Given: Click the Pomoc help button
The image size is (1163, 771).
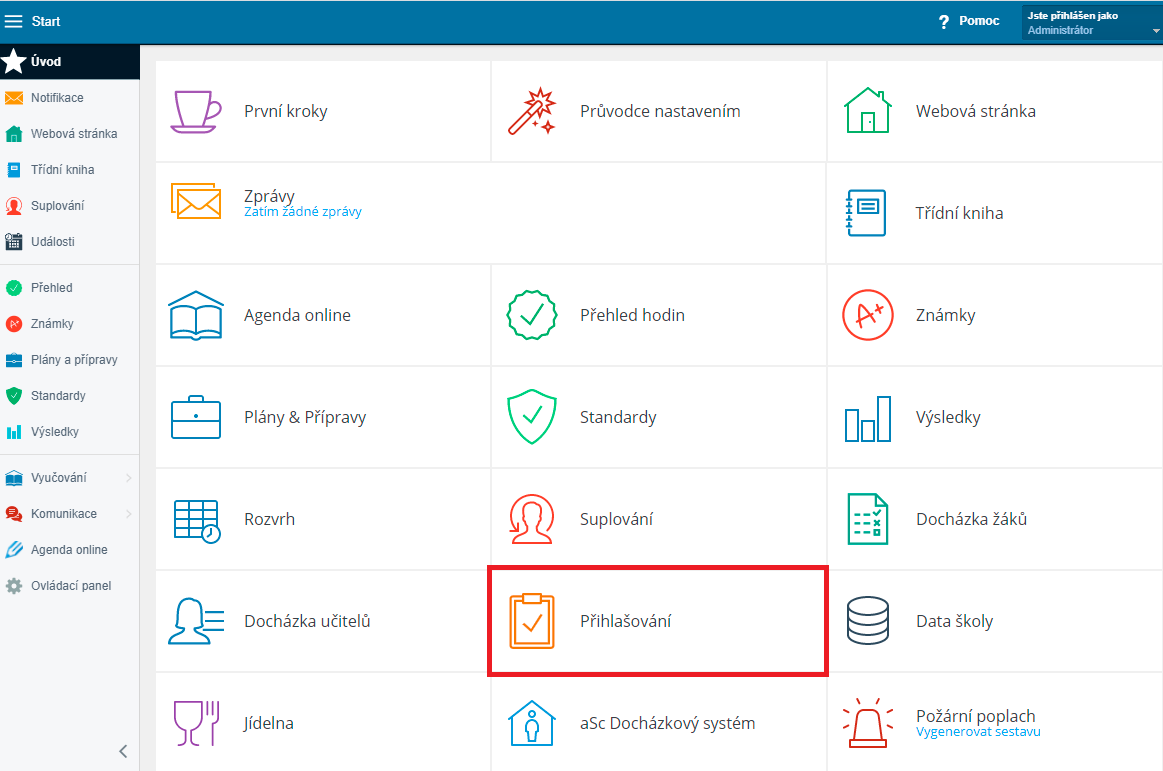Looking at the screenshot, I should [x=969, y=21].
